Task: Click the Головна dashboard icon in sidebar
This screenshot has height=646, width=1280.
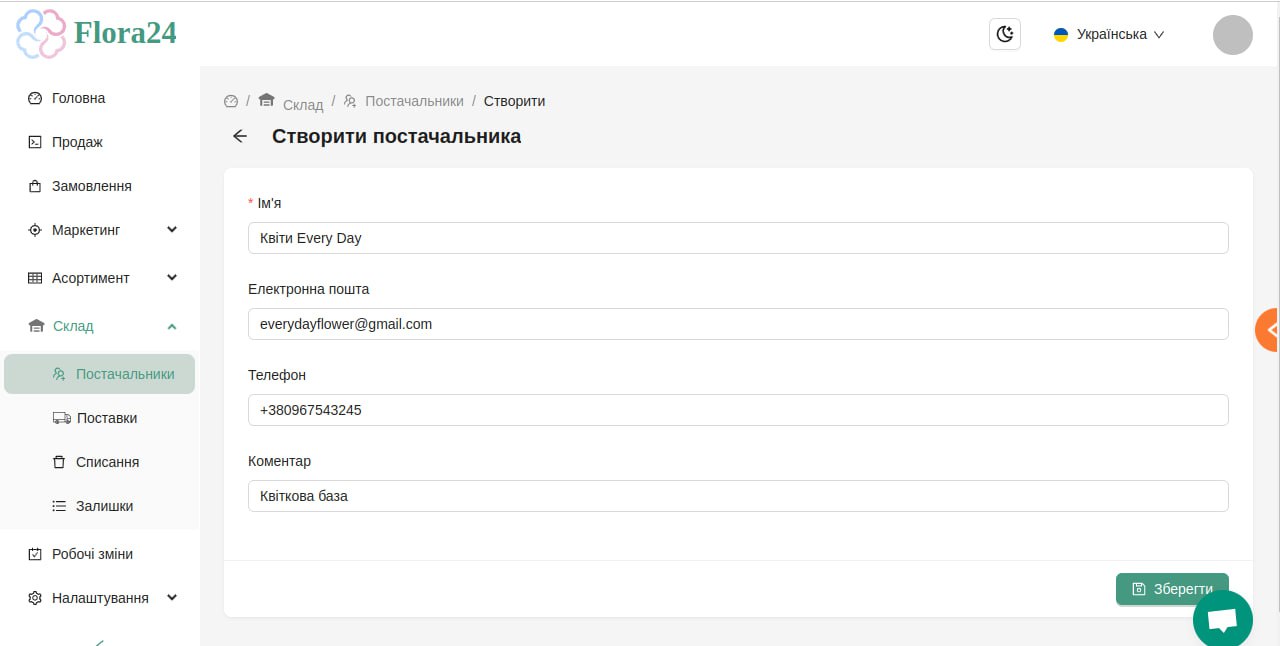Action: (x=35, y=98)
